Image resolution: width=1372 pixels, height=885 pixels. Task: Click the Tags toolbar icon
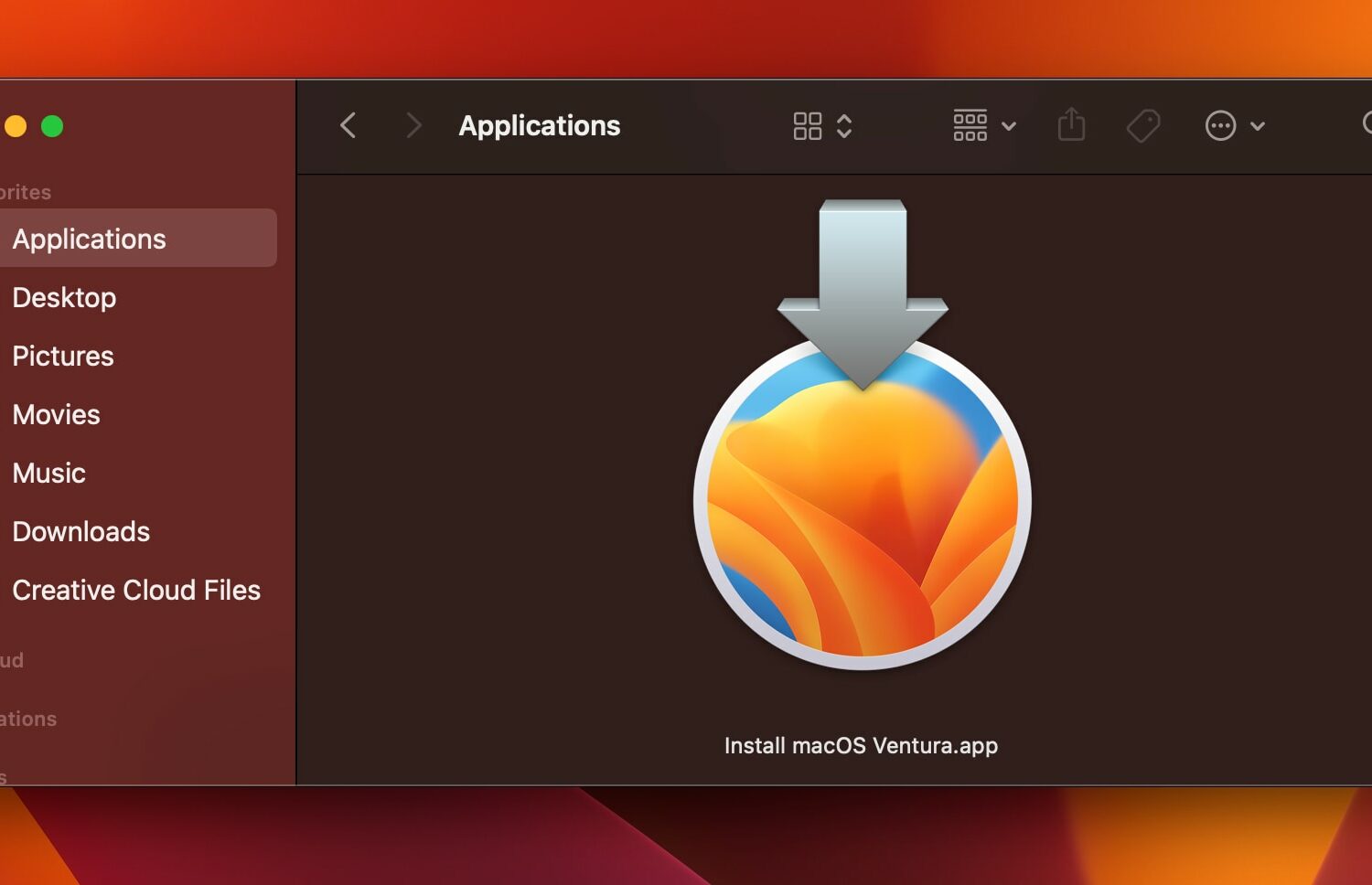click(1143, 126)
